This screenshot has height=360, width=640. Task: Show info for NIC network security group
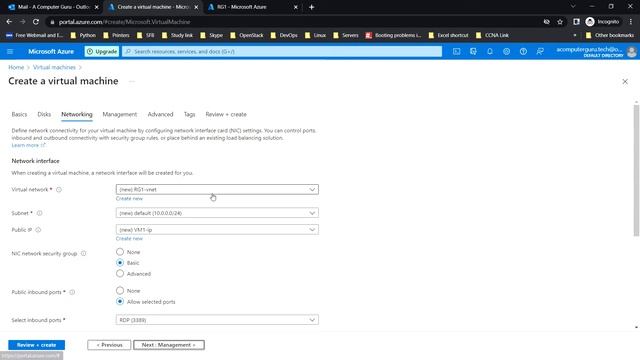click(x=84, y=253)
